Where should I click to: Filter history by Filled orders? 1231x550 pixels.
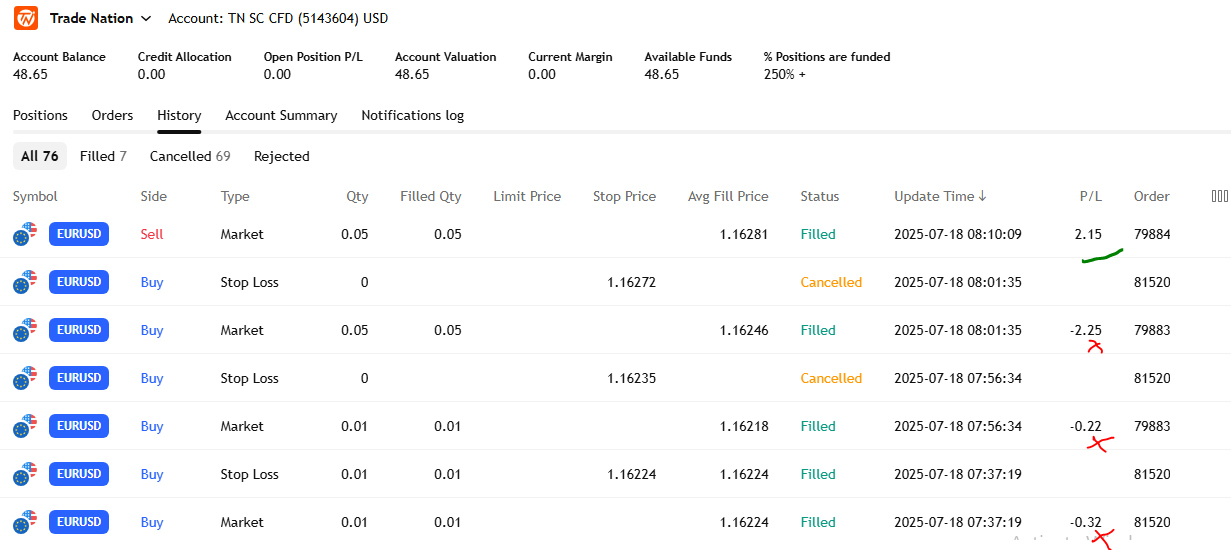(x=103, y=156)
